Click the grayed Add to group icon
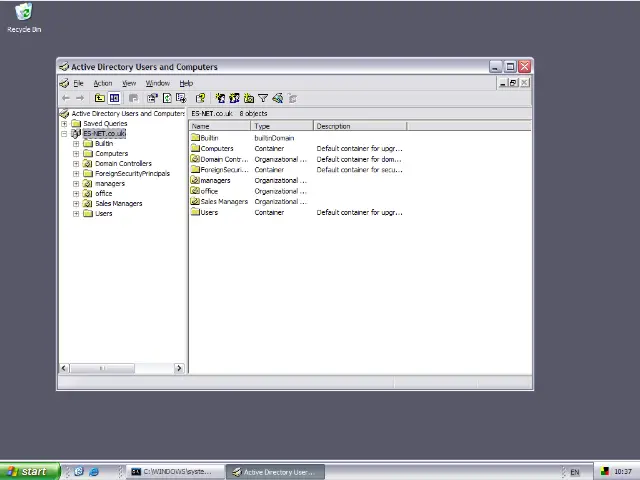 pyautogui.click(x=292, y=98)
